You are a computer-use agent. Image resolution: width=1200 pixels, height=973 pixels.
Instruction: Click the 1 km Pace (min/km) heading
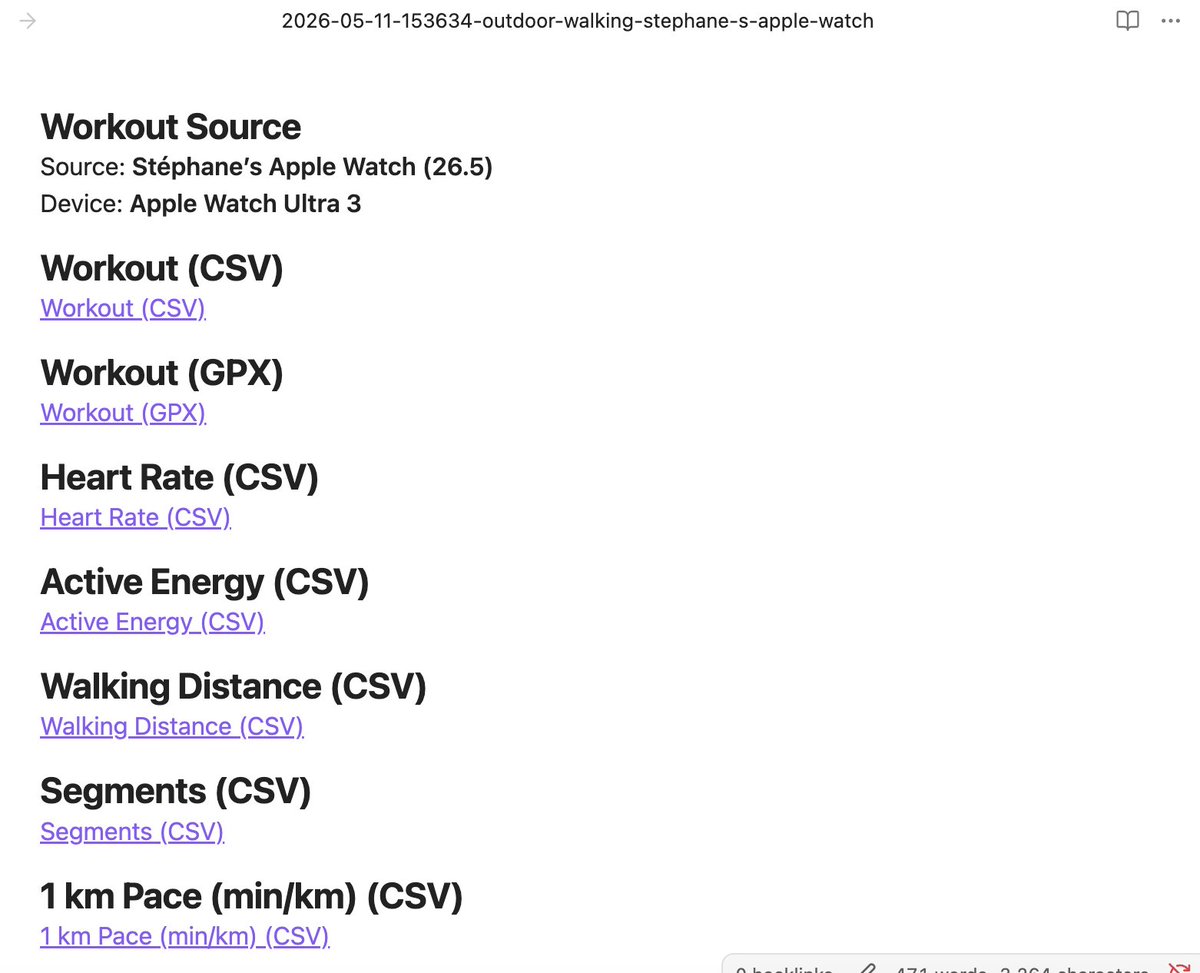click(x=252, y=897)
